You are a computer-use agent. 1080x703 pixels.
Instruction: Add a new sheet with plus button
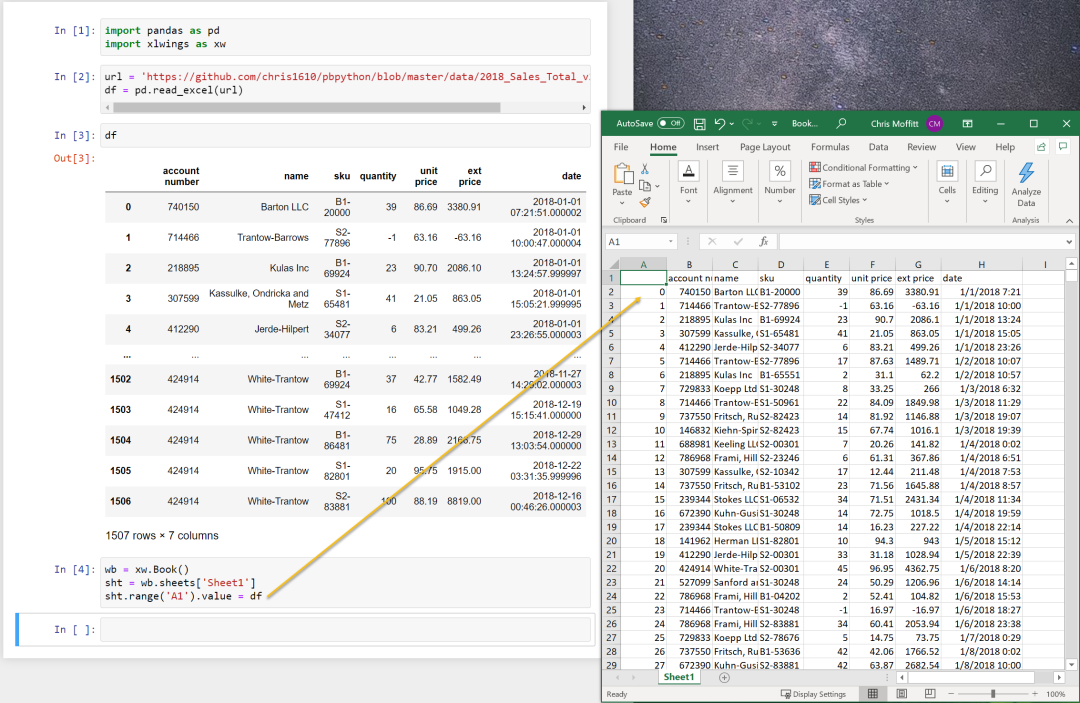(724, 678)
